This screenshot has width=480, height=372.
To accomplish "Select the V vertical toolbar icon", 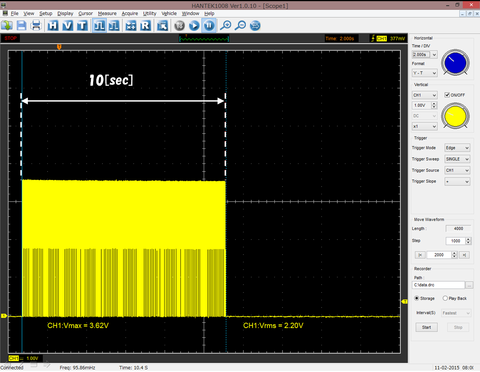I will 68,25.
